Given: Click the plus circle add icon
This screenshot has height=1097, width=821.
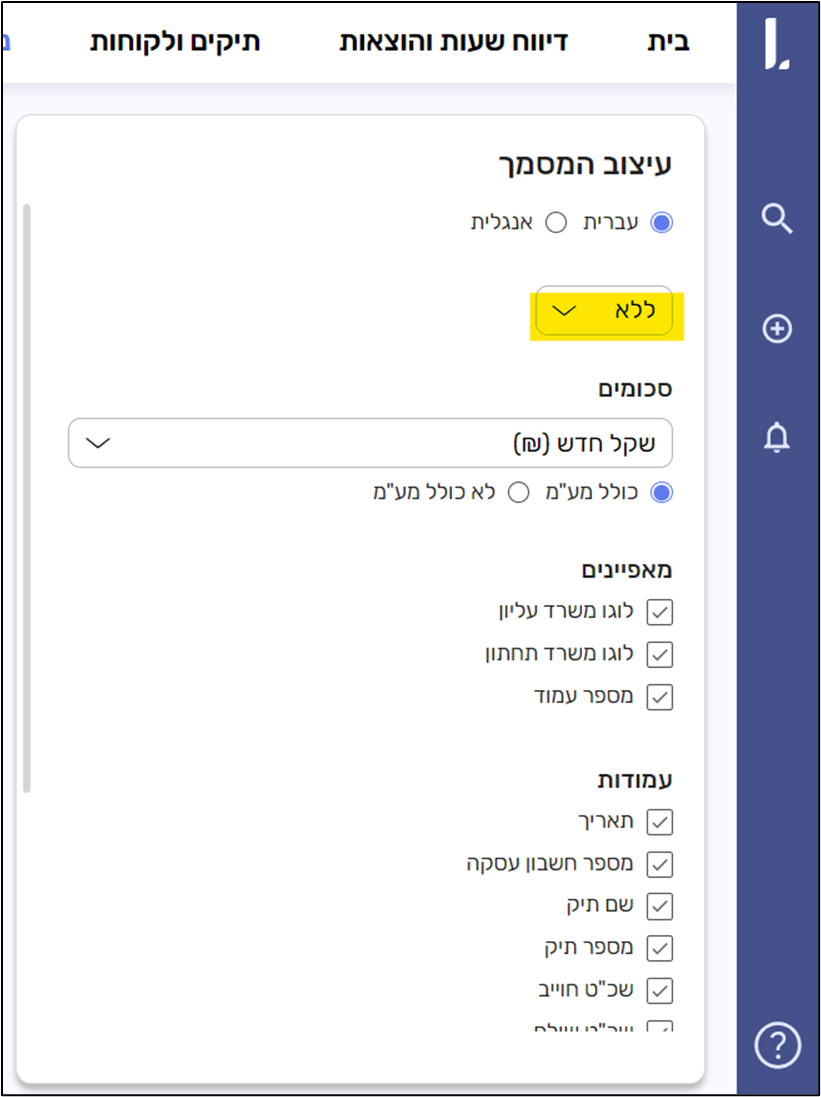Looking at the screenshot, I should point(777,328).
